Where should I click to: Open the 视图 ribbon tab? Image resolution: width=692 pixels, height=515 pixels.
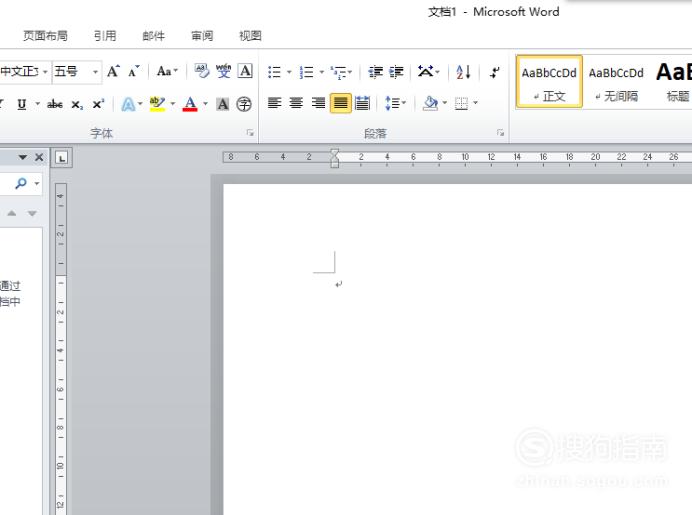pyautogui.click(x=250, y=36)
